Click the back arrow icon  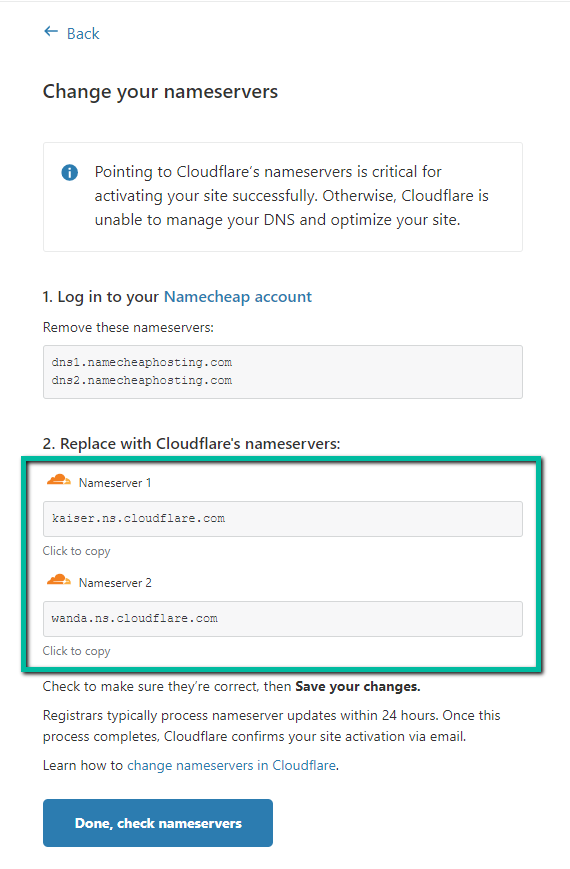click(51, 32)
